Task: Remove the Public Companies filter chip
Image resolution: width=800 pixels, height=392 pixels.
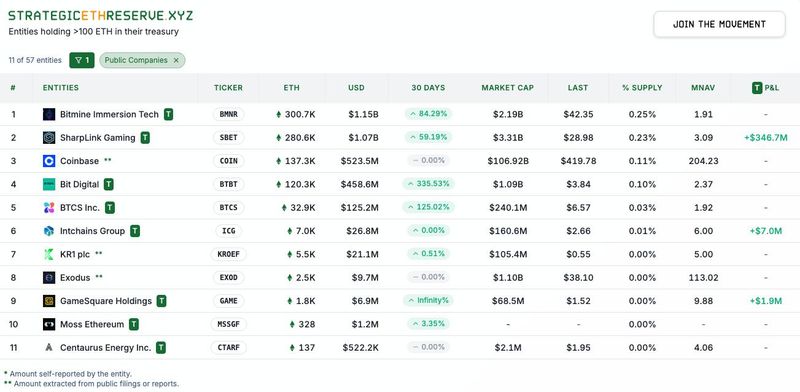Action: (x=176, y=60)
